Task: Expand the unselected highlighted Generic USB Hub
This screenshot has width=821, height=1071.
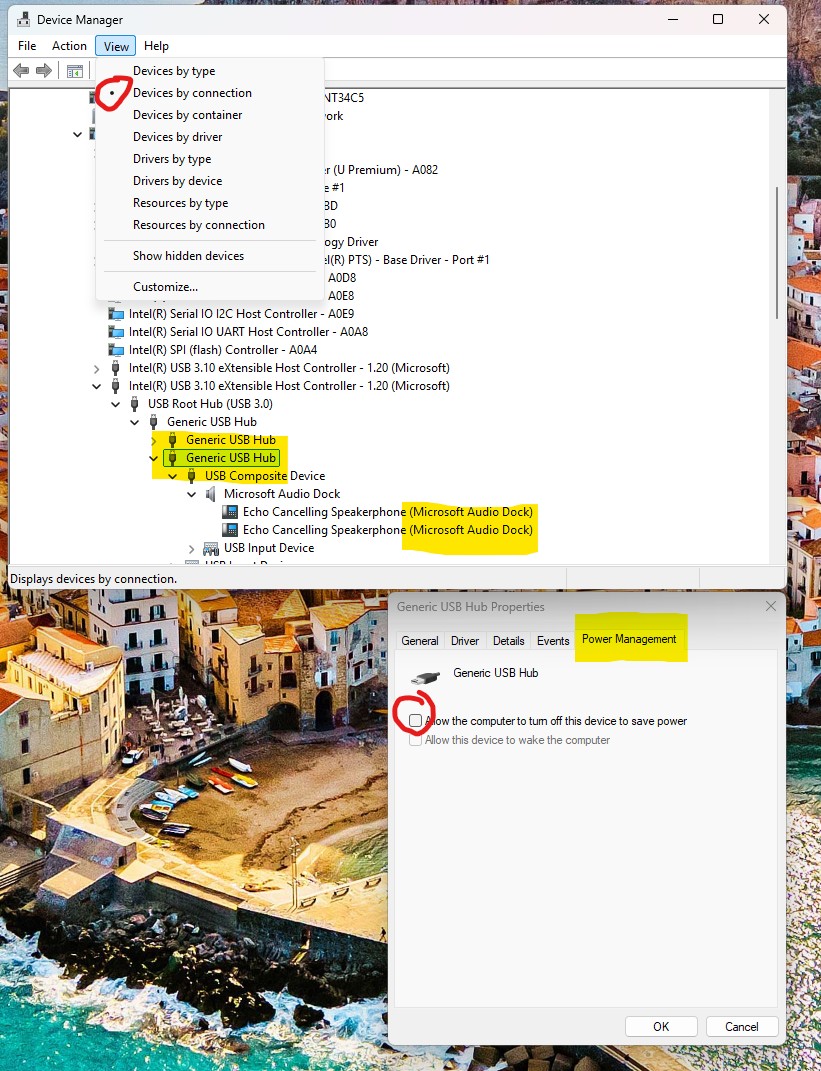Action: [x=154, y=441]
